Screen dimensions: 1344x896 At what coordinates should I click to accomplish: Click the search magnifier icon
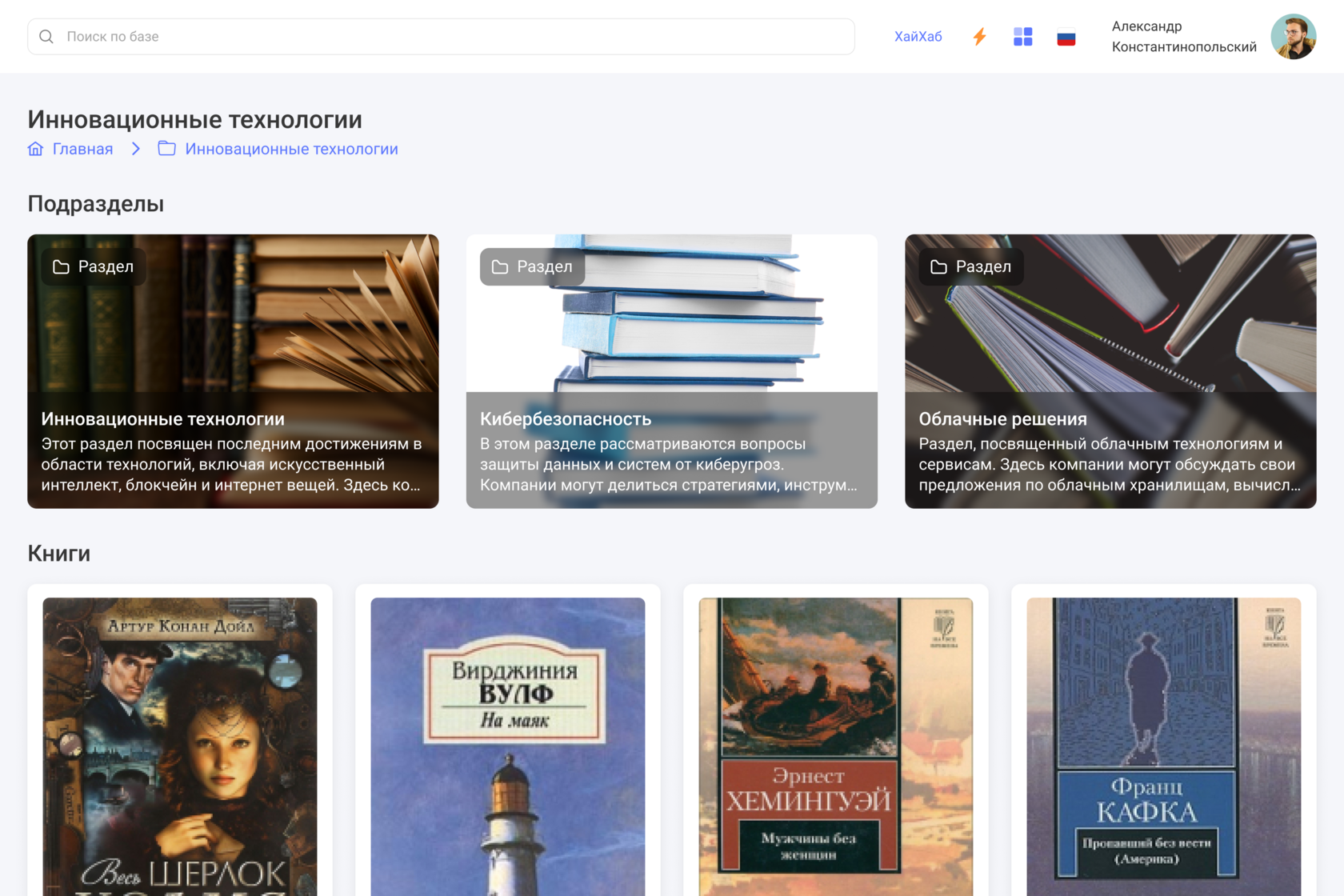pos(46,37)
